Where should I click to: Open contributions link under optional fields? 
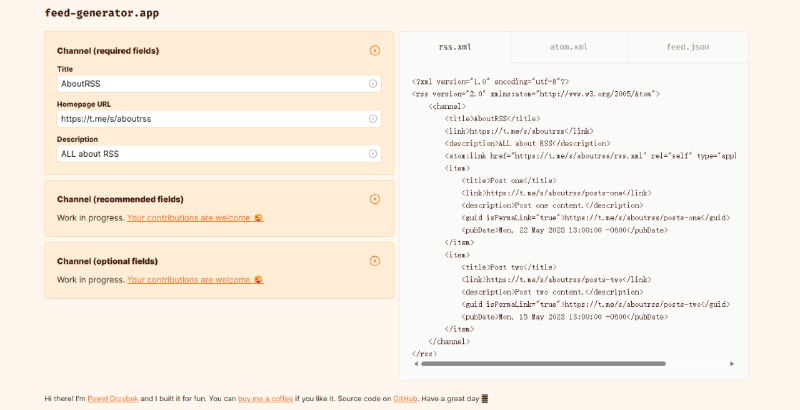click(x=188, y=279)
